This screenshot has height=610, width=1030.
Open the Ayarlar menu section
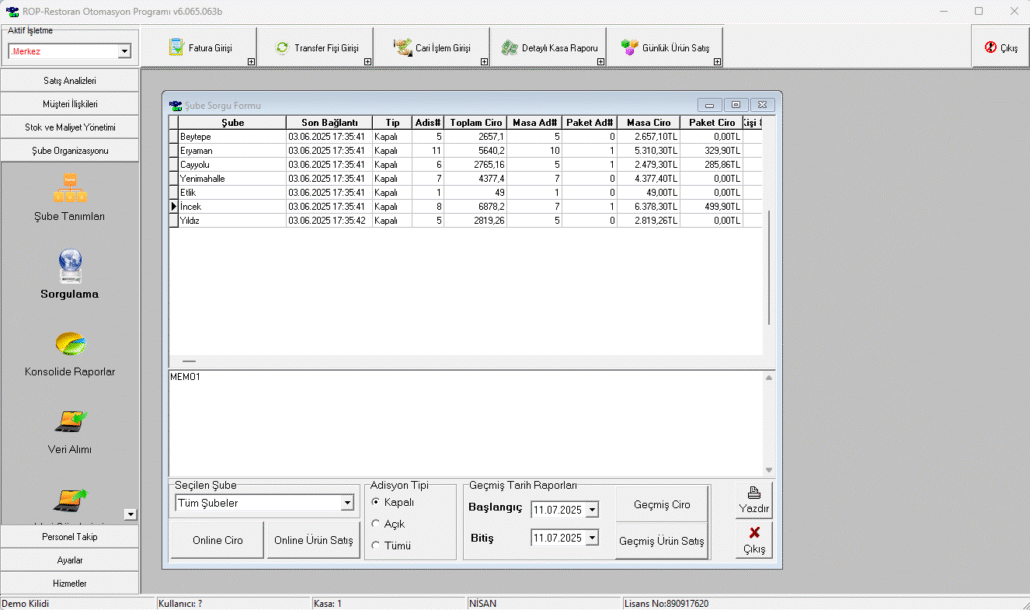[70, 560]
